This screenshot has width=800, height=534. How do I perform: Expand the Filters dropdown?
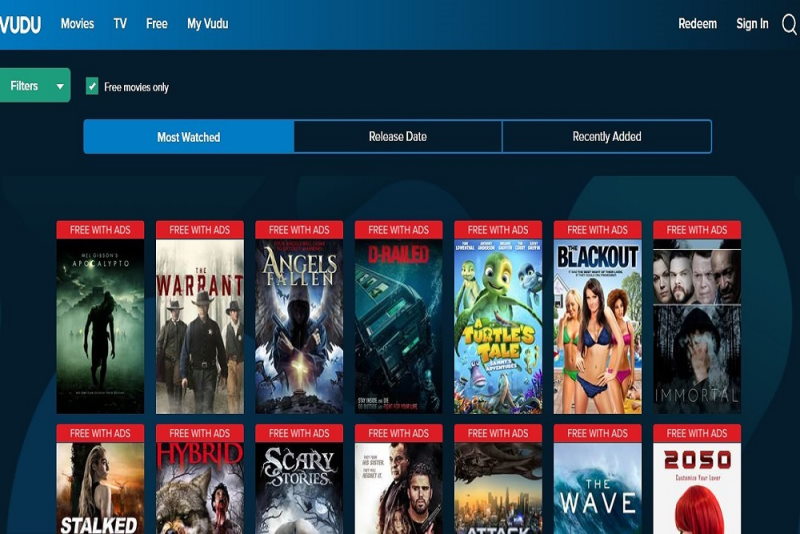click(x=34, y=86)
